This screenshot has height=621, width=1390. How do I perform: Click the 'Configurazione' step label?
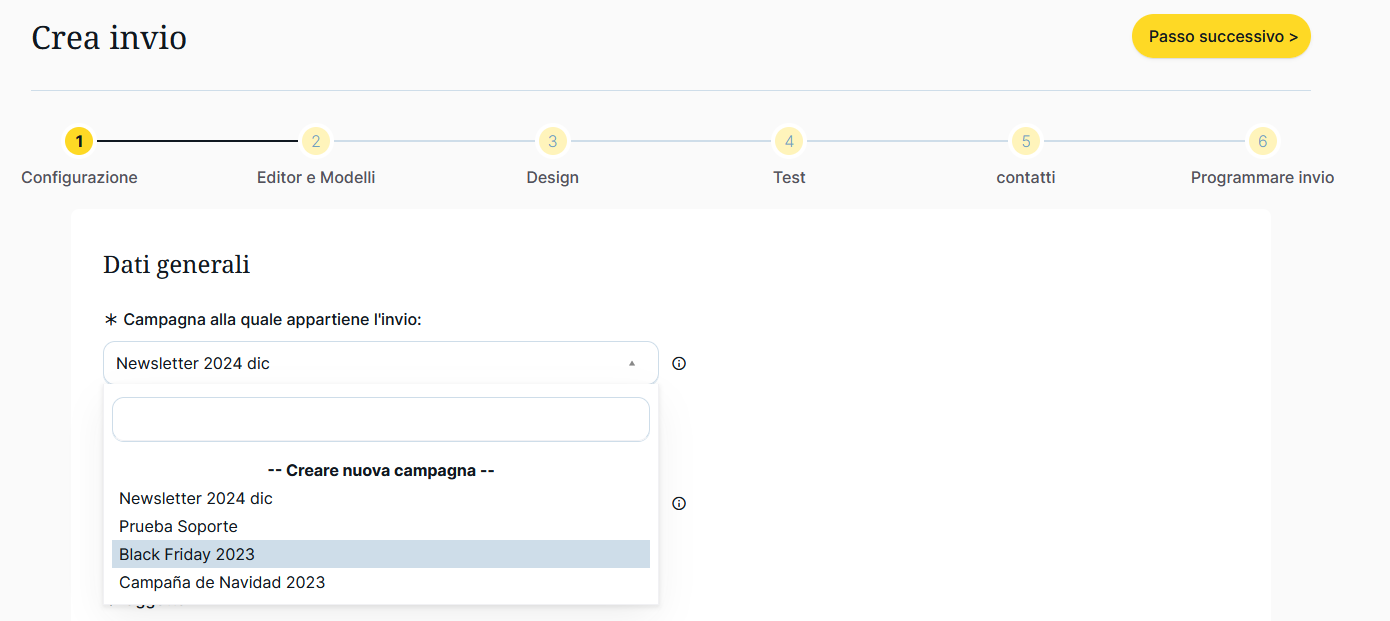coord(79,177)
